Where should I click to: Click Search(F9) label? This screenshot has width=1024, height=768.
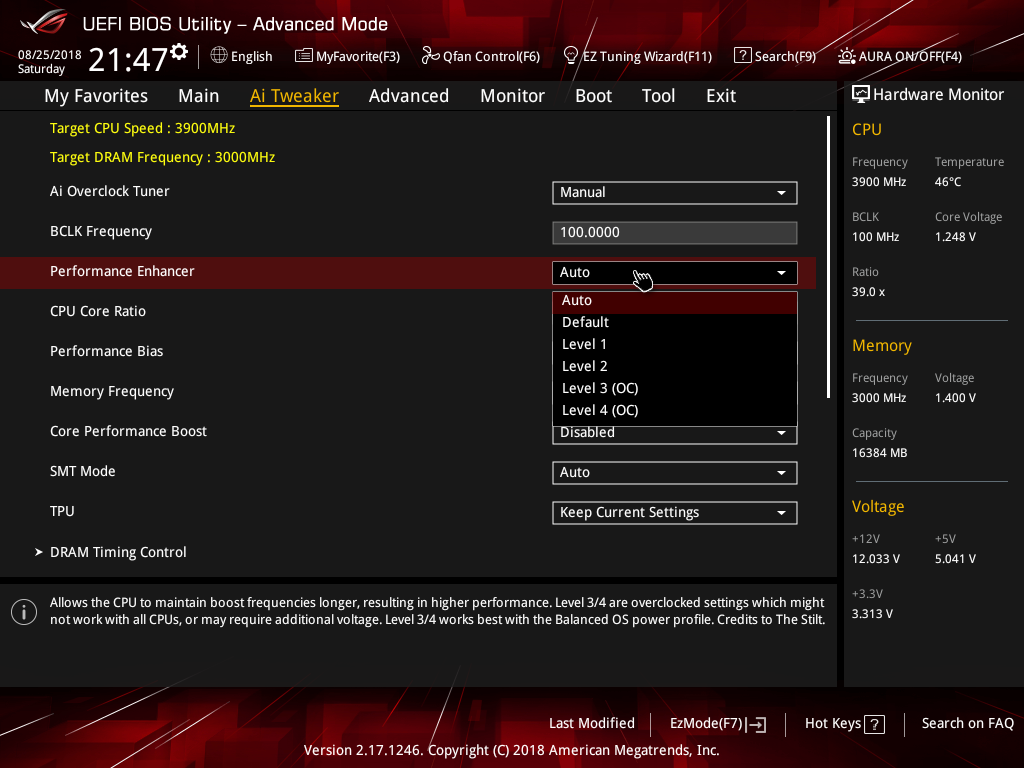tap(786, 56)
